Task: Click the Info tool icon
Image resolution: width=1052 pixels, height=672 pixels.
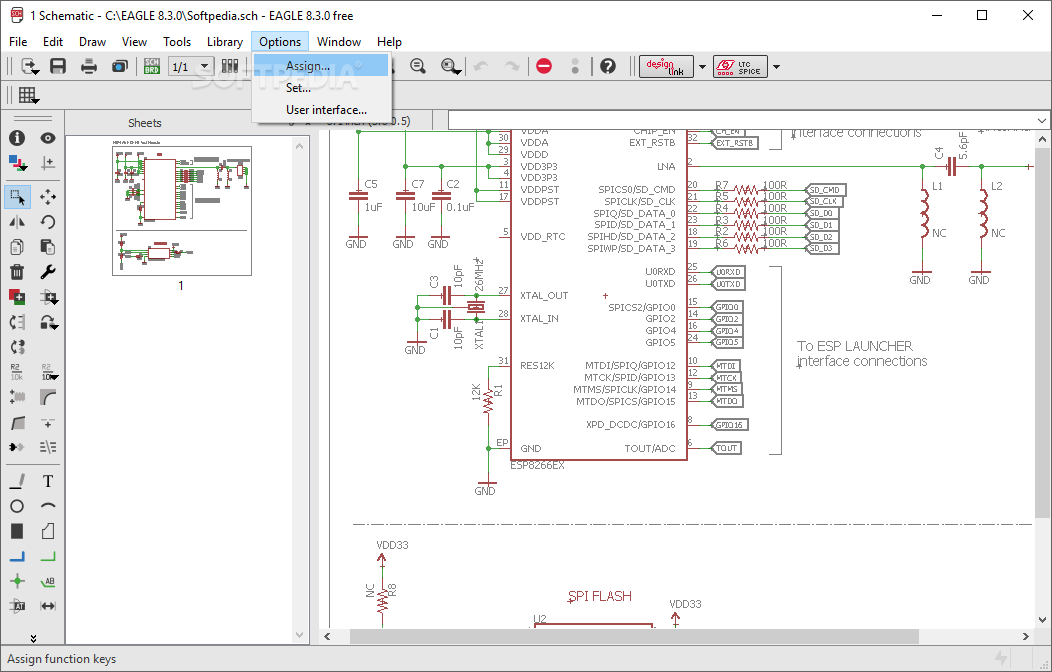Action: click(17, 138)
